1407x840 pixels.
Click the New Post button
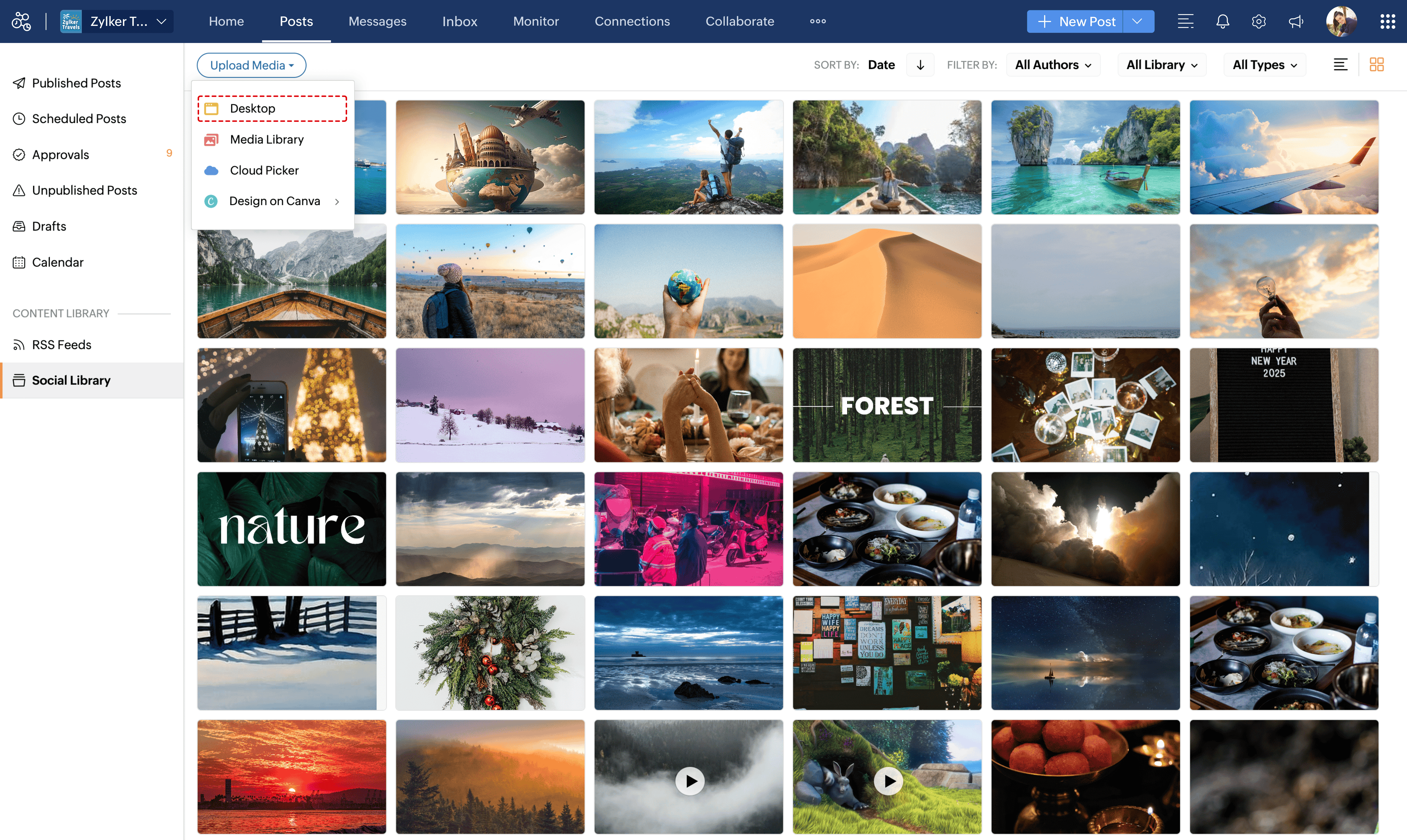1075,21
